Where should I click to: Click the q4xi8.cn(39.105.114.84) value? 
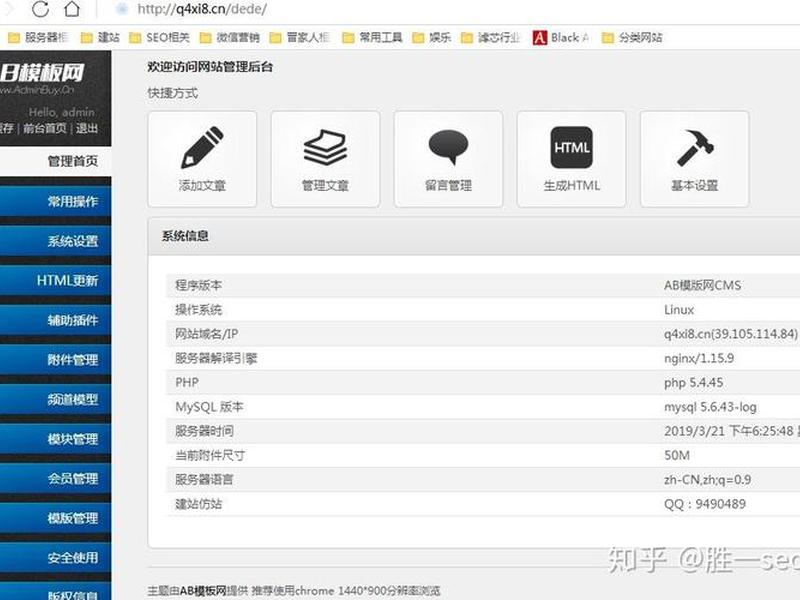pyautogui.click(x=731, y=334)
